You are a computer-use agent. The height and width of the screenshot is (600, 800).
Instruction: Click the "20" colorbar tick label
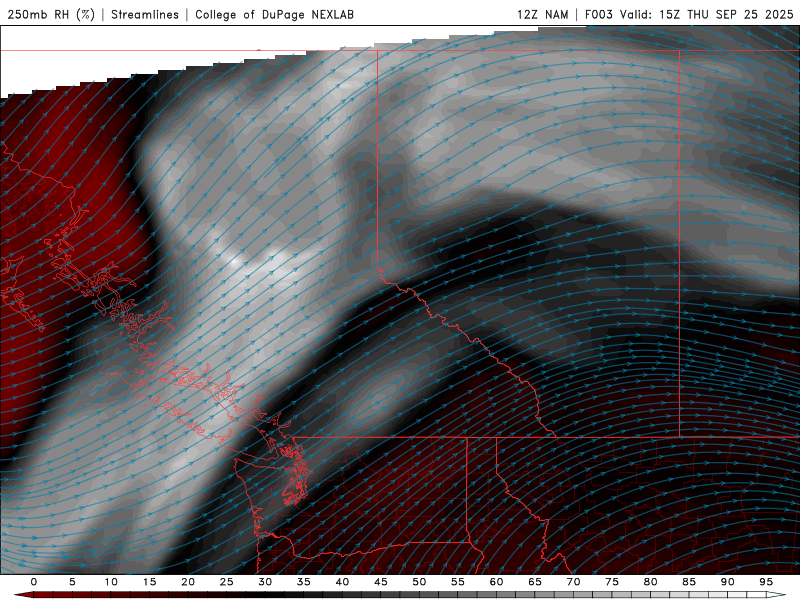click(188, 582)
